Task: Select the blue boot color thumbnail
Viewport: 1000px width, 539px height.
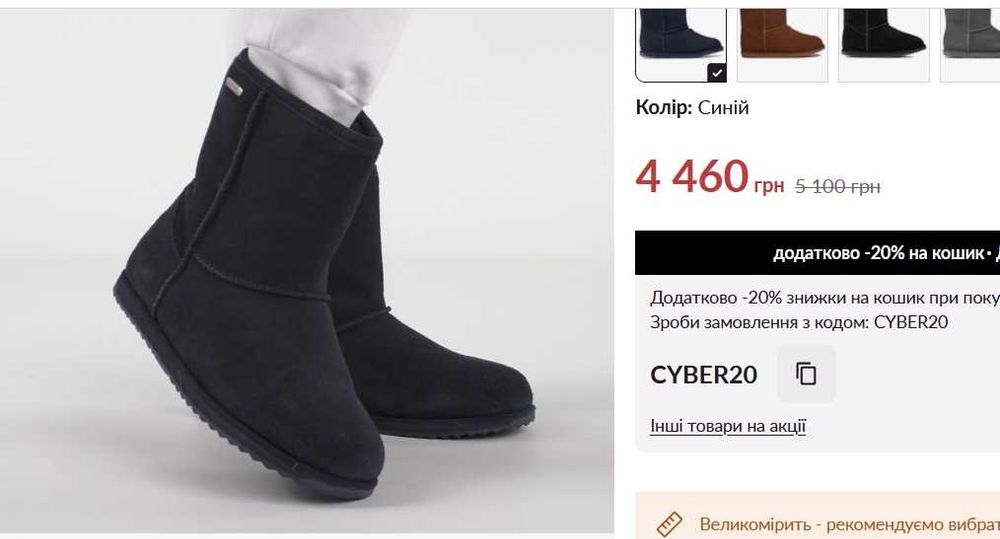Action: [680, 45]
